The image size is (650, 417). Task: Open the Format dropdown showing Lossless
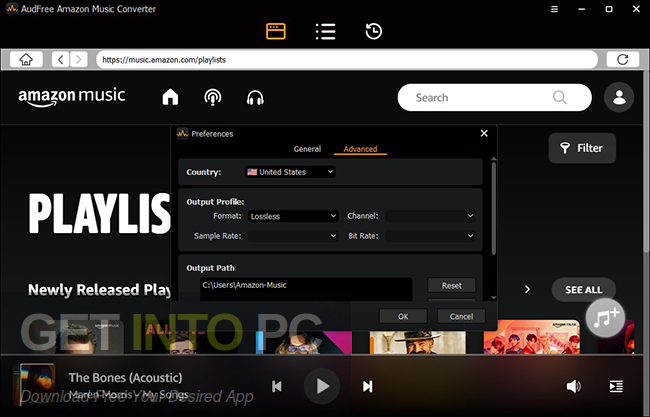[293, 216]
